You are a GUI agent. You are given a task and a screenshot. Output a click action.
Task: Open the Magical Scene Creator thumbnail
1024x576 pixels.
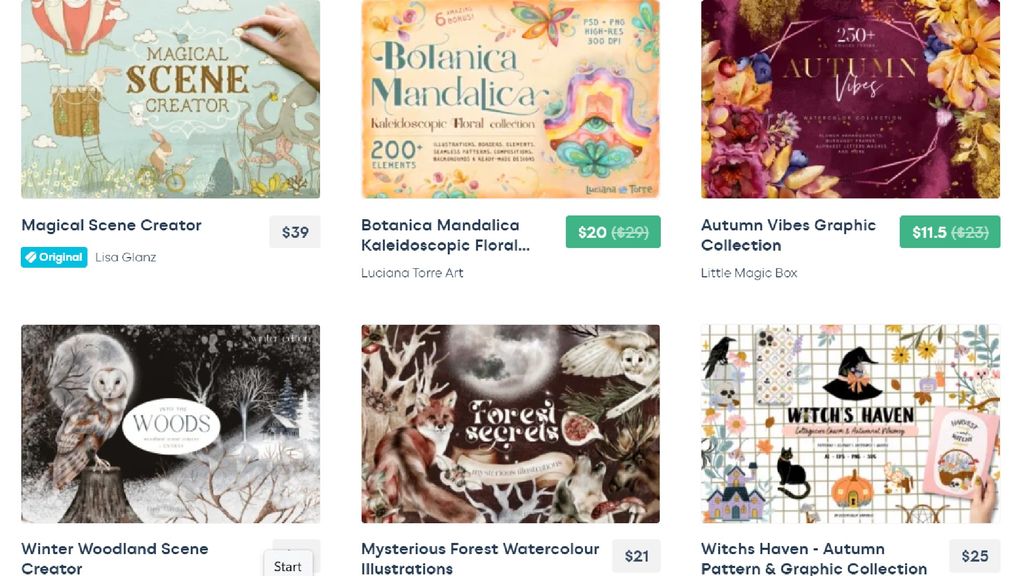pos(170,98)
